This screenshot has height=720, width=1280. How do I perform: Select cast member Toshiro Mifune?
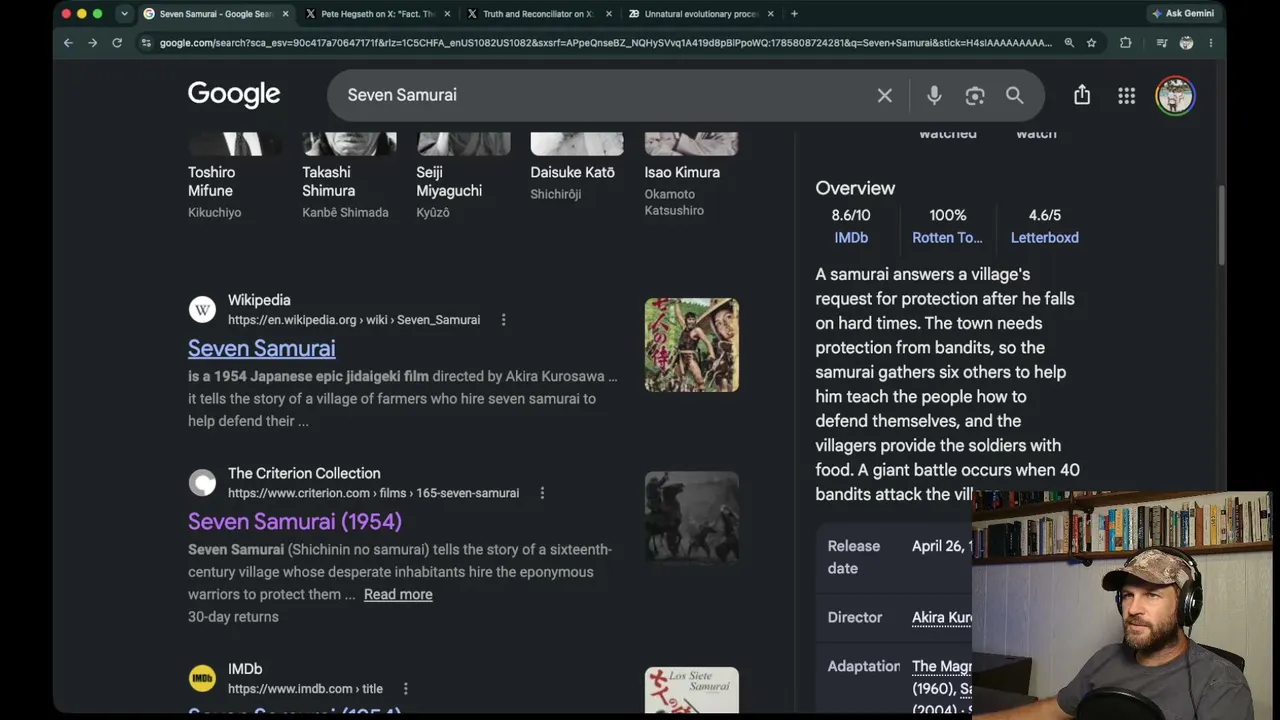coord(234,174)
